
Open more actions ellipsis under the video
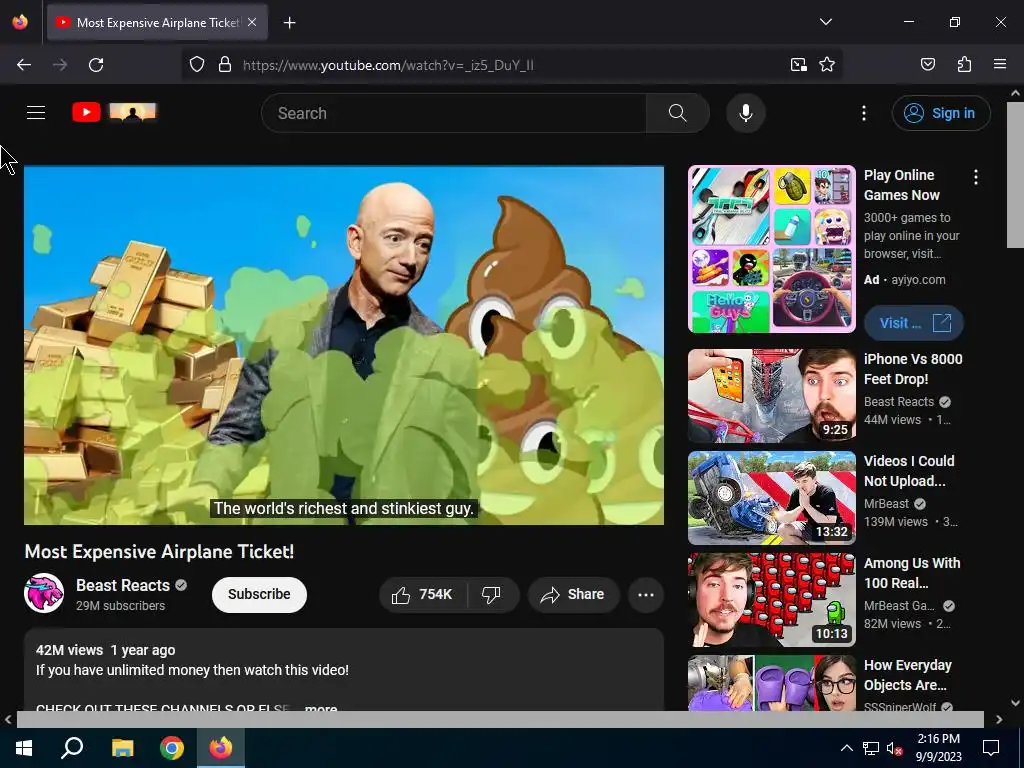(x=645, y=594)
